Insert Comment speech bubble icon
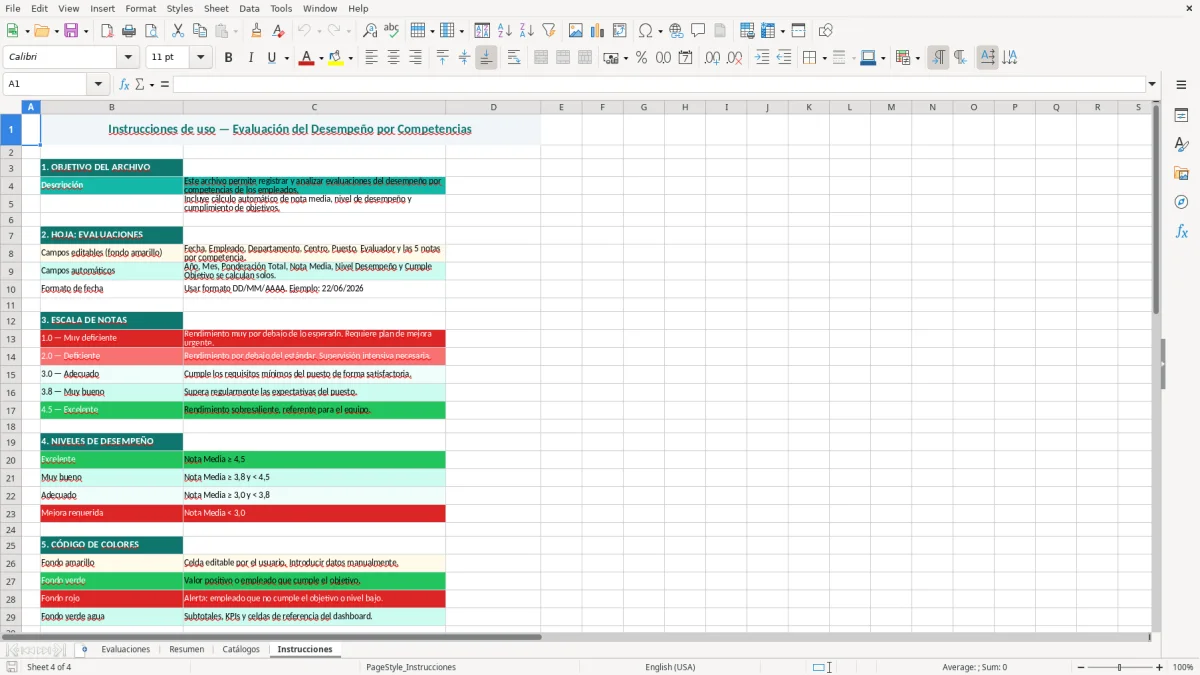The image size is (1200, 675). coord(698,31)
